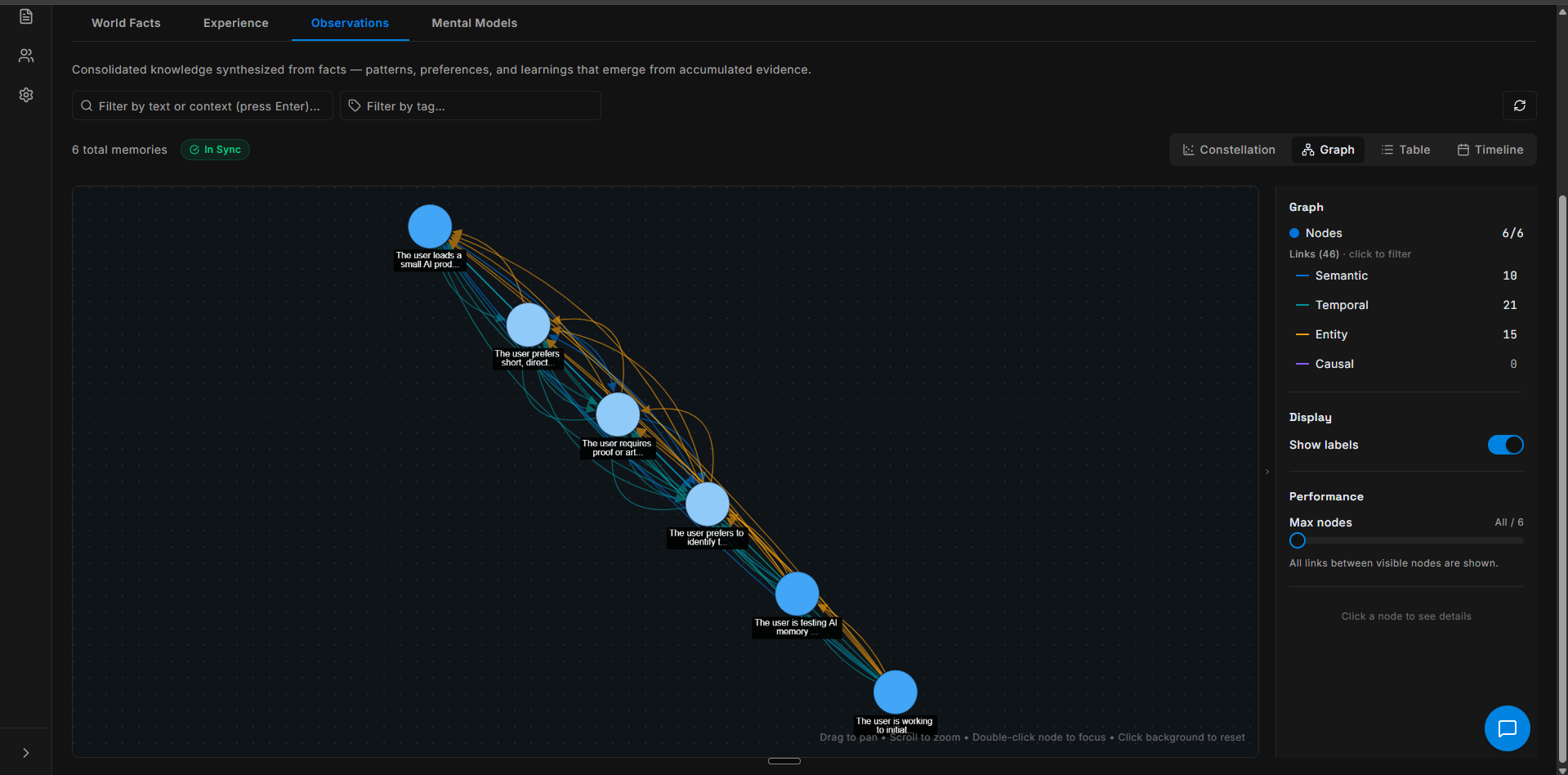Viewport: 1568px width, 775px height.
Task: Open the settings gear in the sidebar
Action: coord(26,95)
